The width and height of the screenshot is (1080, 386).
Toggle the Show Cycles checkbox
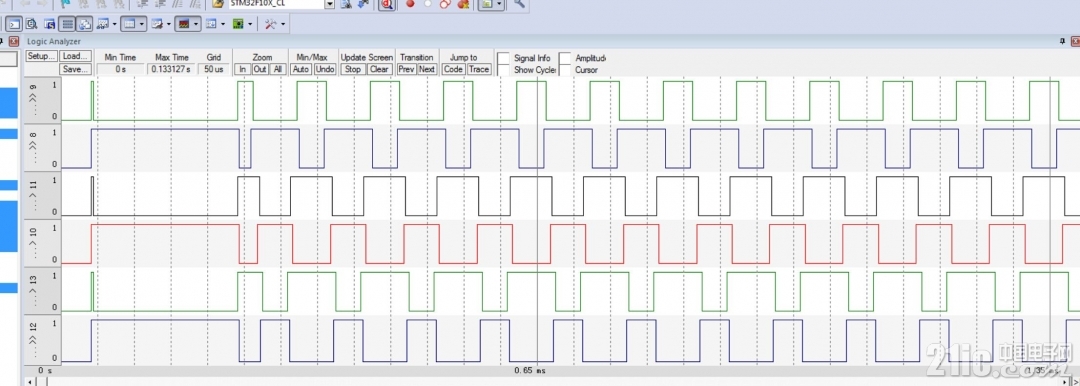coord(503,70)
